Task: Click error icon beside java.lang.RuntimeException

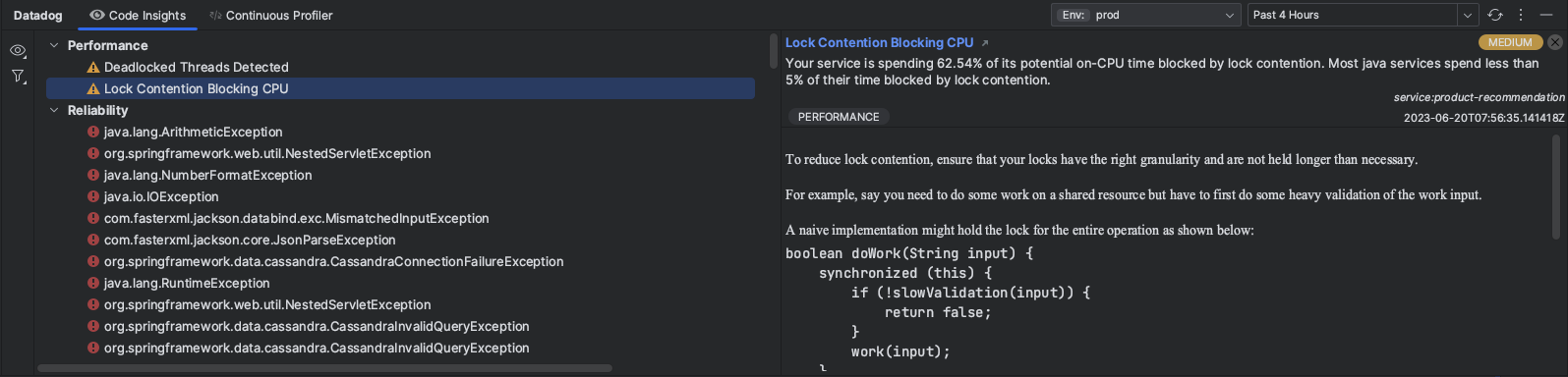Action: (93, 283)
